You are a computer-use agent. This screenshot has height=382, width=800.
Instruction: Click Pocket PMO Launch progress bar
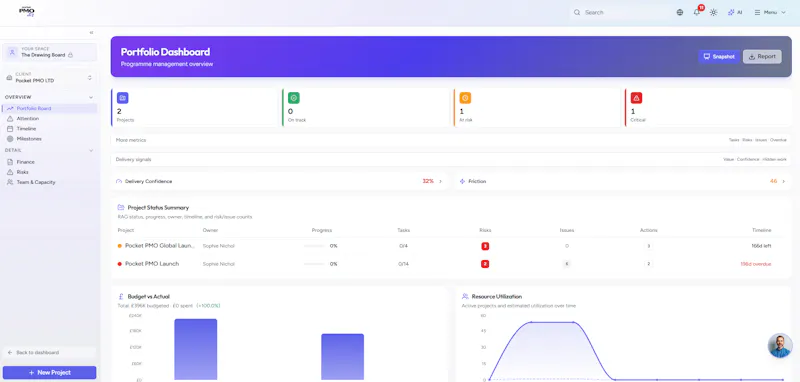click(x=314, y=264)
